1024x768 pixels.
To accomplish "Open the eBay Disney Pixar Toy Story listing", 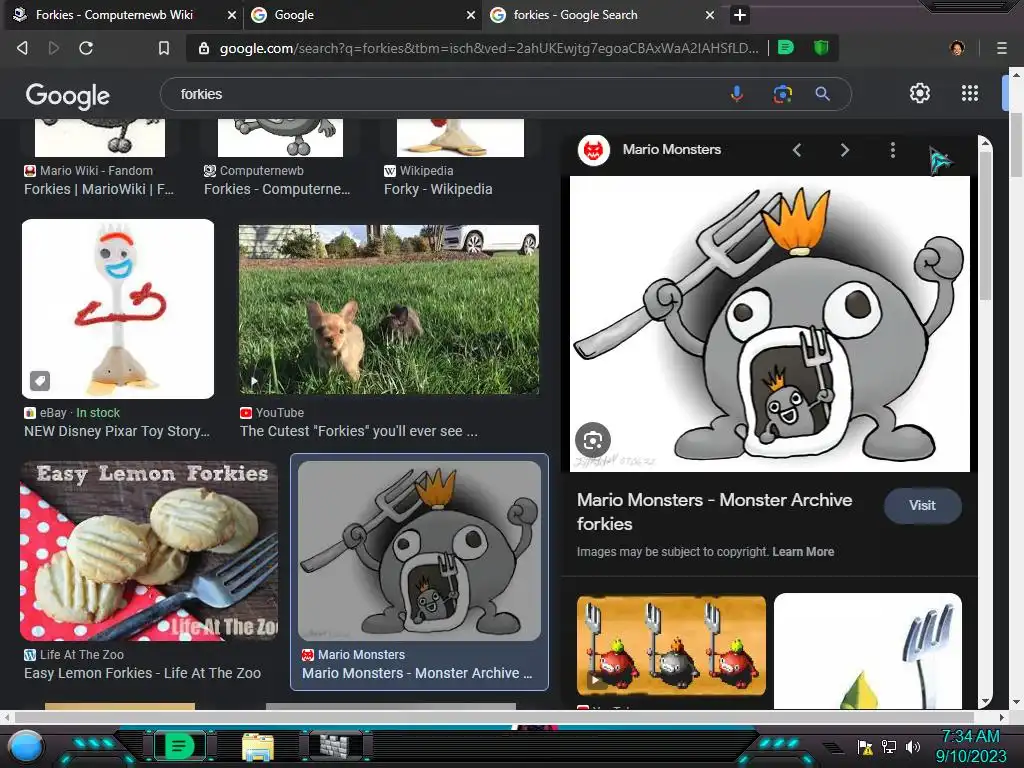I will click(x=117, y=432).
